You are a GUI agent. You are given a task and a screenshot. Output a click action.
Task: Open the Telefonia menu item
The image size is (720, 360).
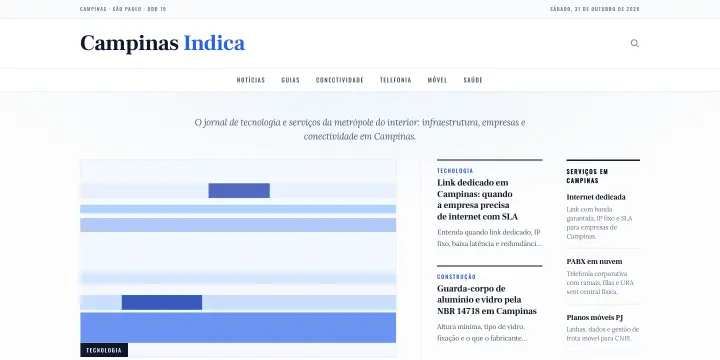(x=395, y=80)
